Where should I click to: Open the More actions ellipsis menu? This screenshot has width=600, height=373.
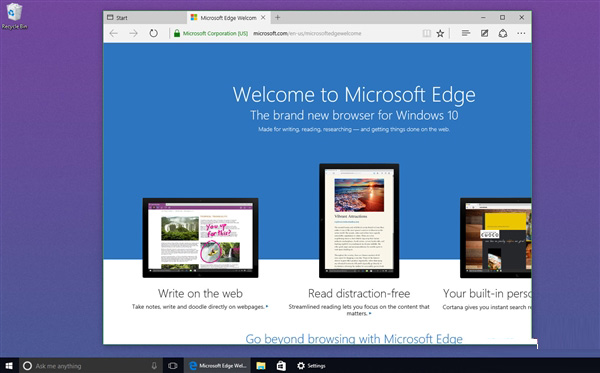pyautogui.click(x=521, y=33)
